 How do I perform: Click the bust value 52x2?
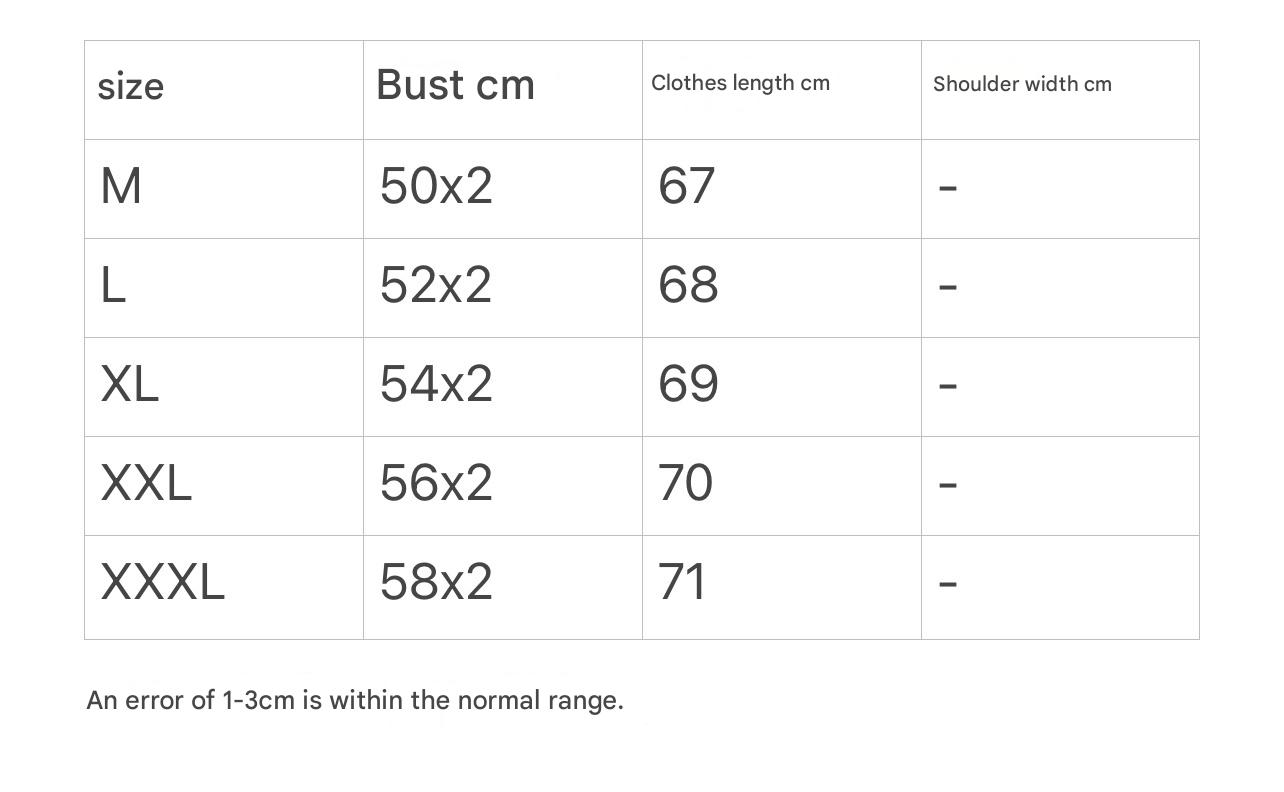[436, 286]
